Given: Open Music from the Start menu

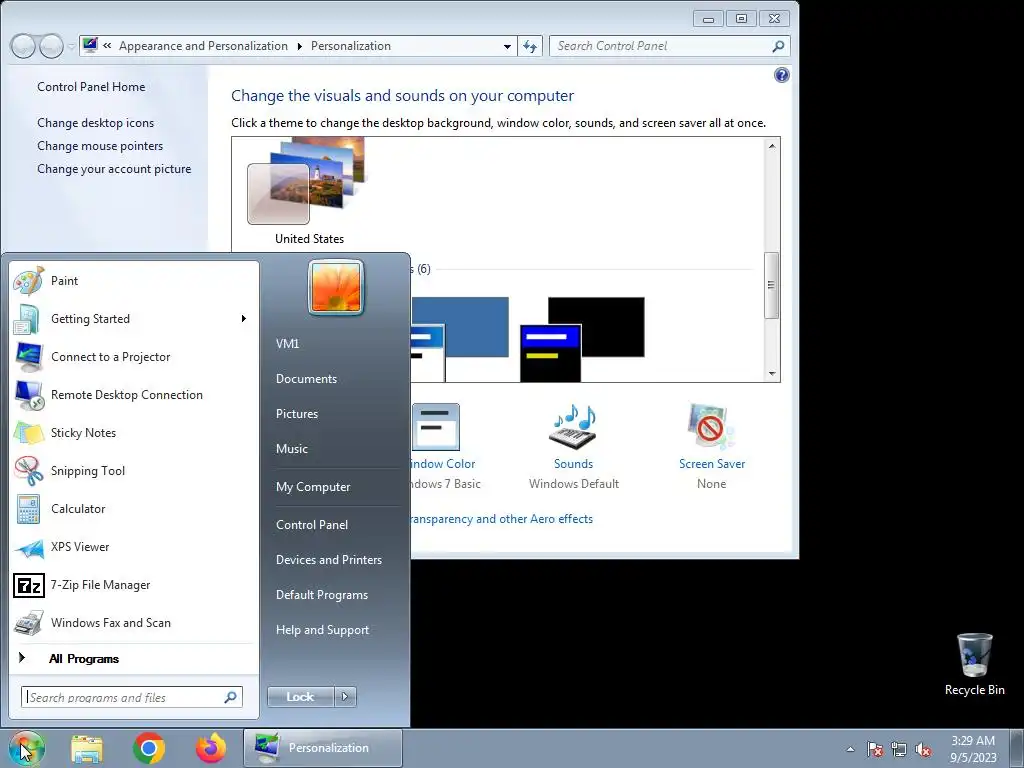Looking at the screenshot, I should coord(292,449).
